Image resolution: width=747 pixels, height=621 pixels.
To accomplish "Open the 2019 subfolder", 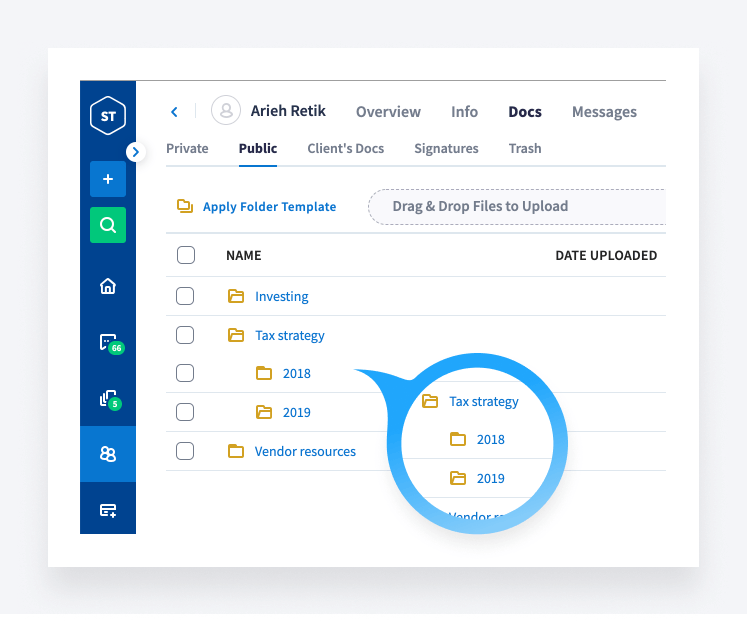I will [296, 412].
